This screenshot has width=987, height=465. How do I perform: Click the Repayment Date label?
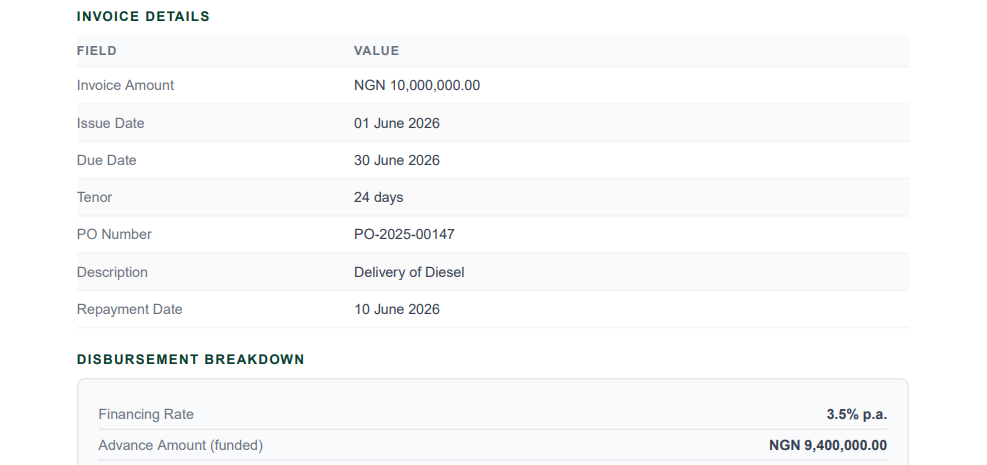point(129,310)
